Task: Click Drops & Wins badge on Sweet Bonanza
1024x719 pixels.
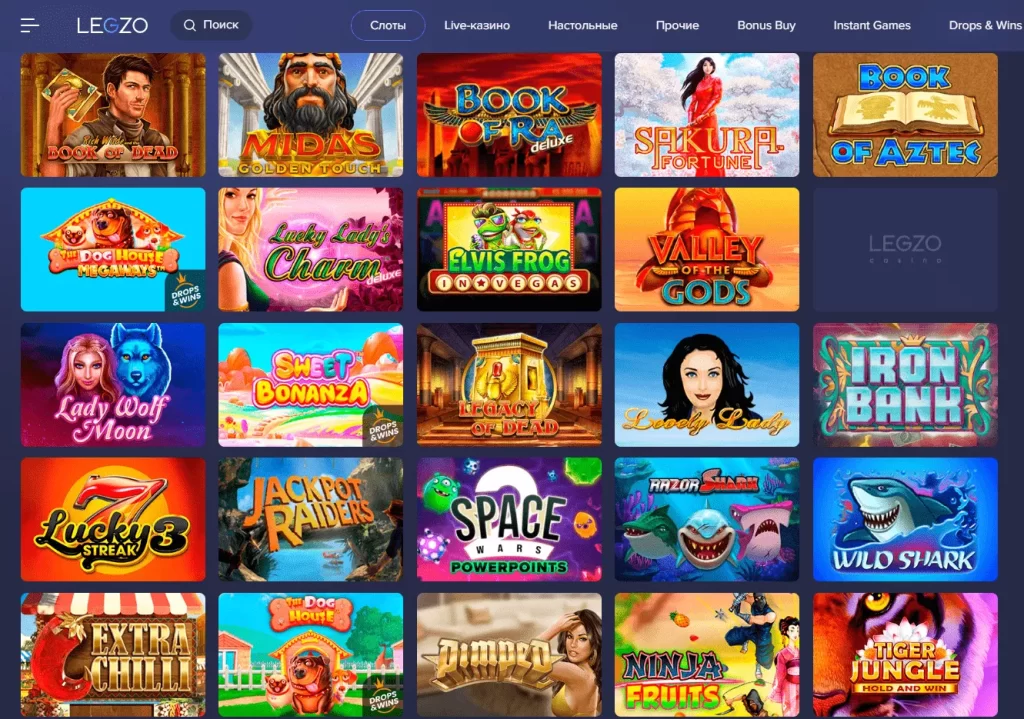Action: point(385,430)
